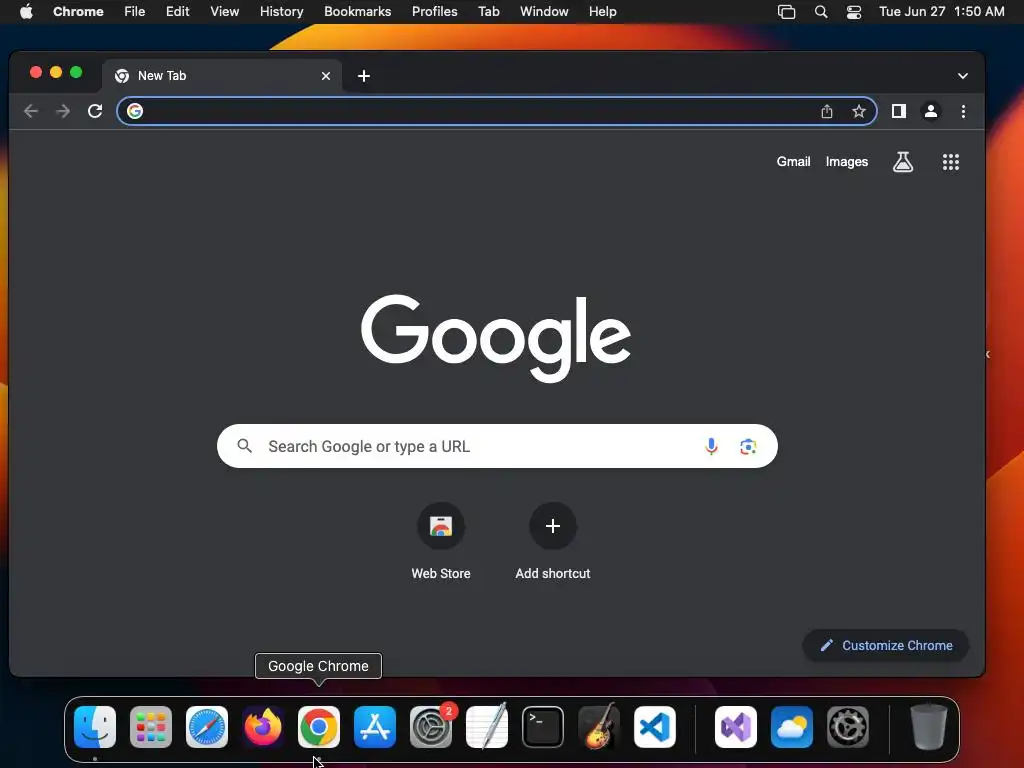Open Launchpad from the Dock
The image size is (1024, 768).
coord(151,727)
